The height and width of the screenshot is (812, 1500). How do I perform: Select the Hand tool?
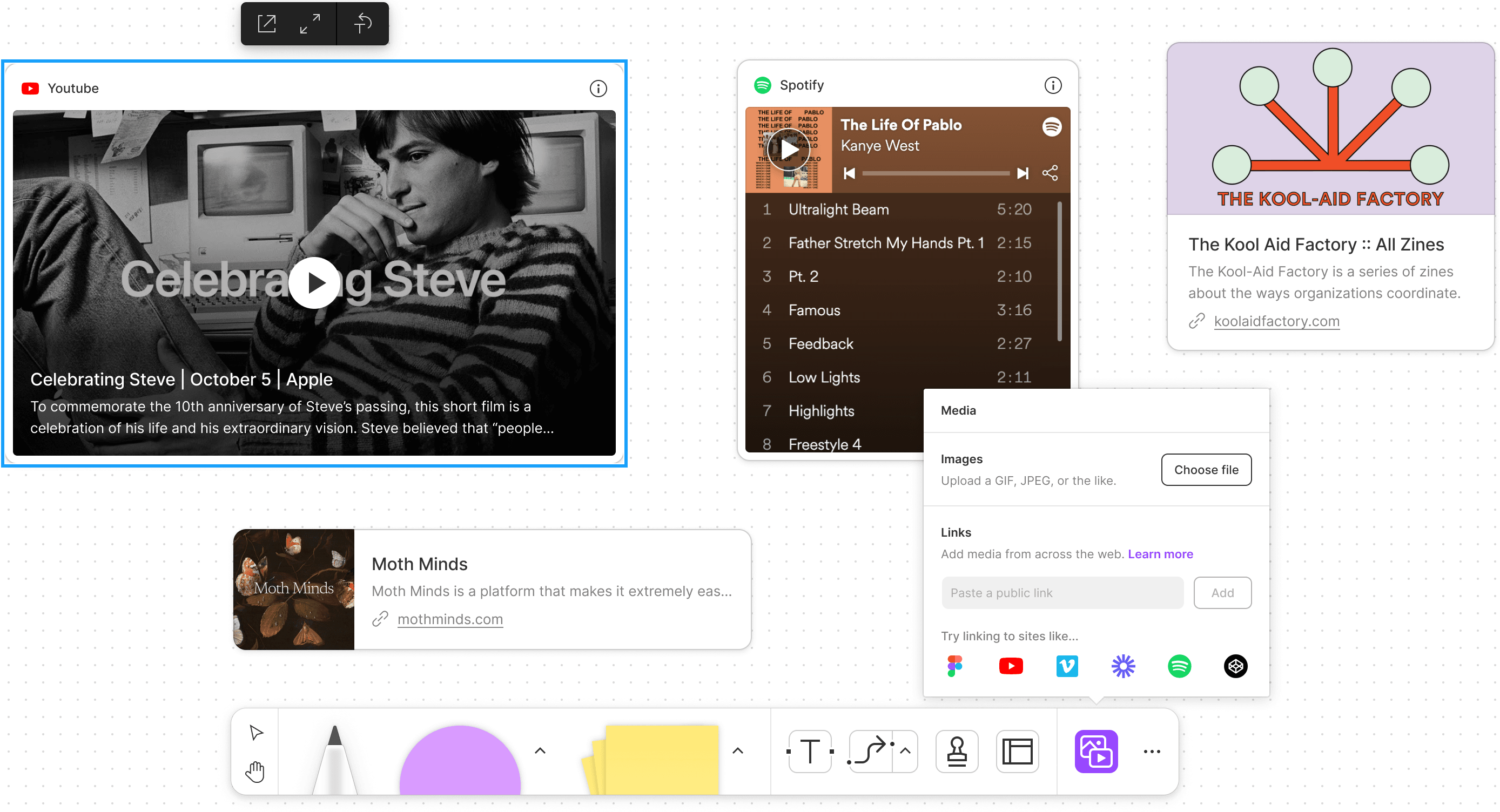click(x=255, y=772)
